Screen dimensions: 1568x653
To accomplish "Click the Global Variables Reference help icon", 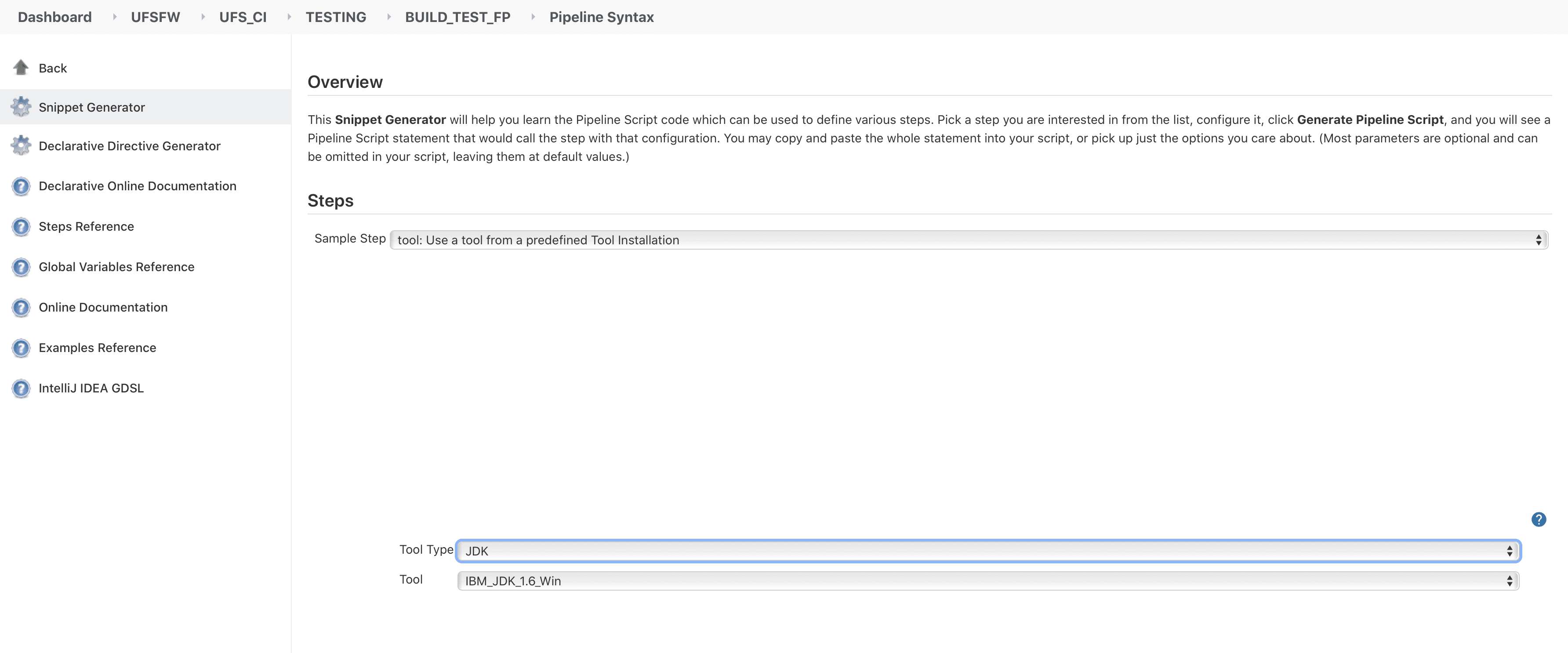I will (x=21, y=267).
